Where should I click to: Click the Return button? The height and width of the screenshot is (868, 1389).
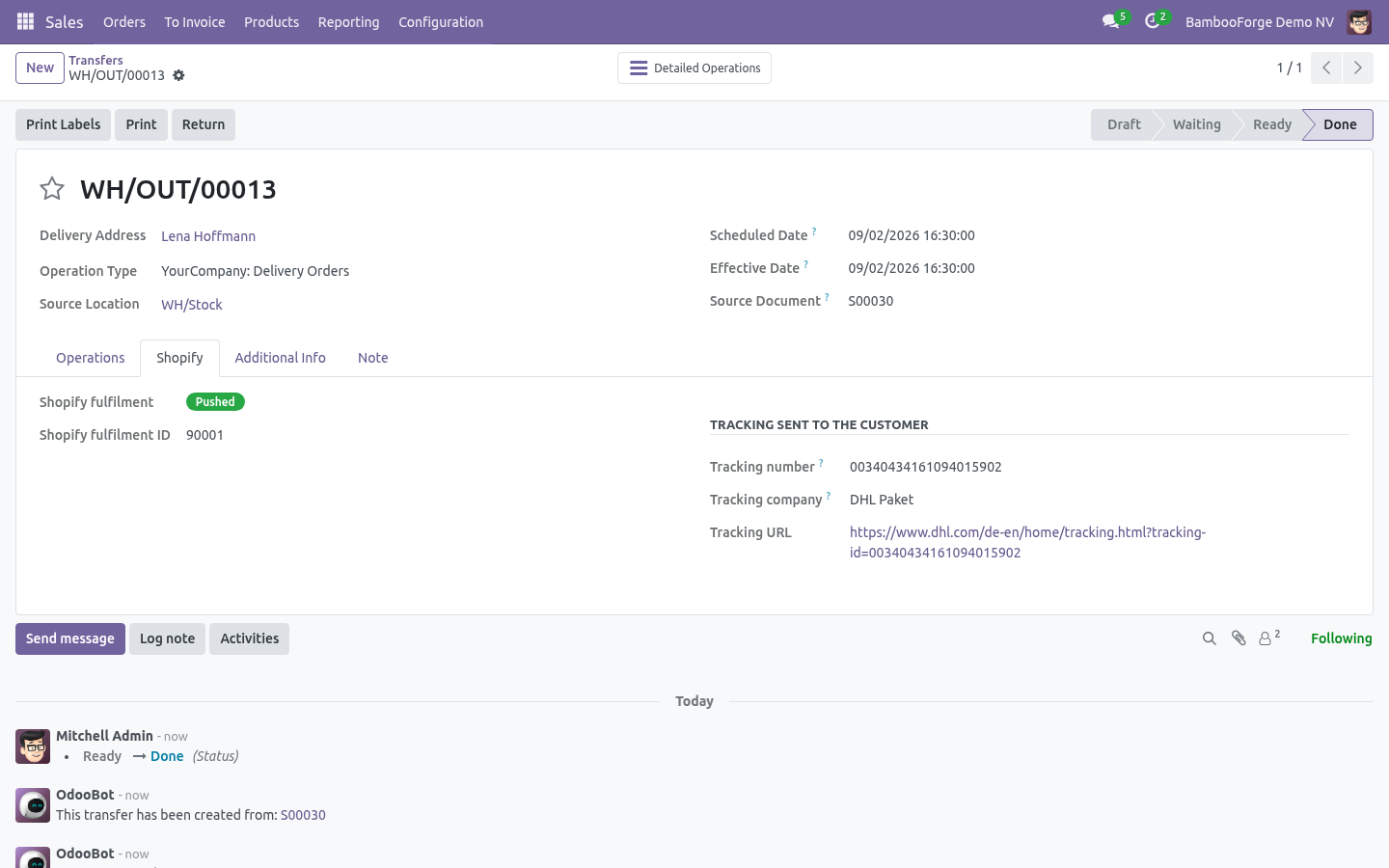click(204, 124)
